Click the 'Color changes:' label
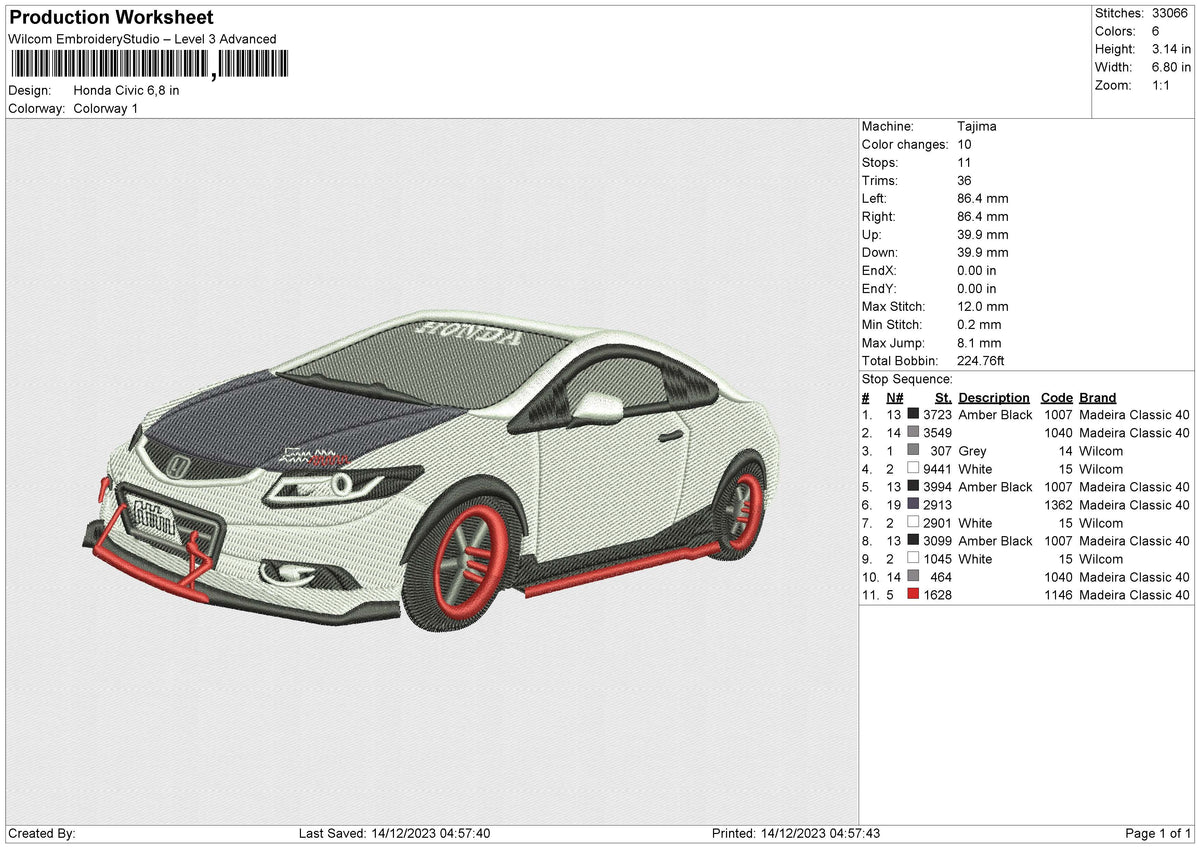The width and height of the screenshot is (1200, 848). [x=905, y=145]
